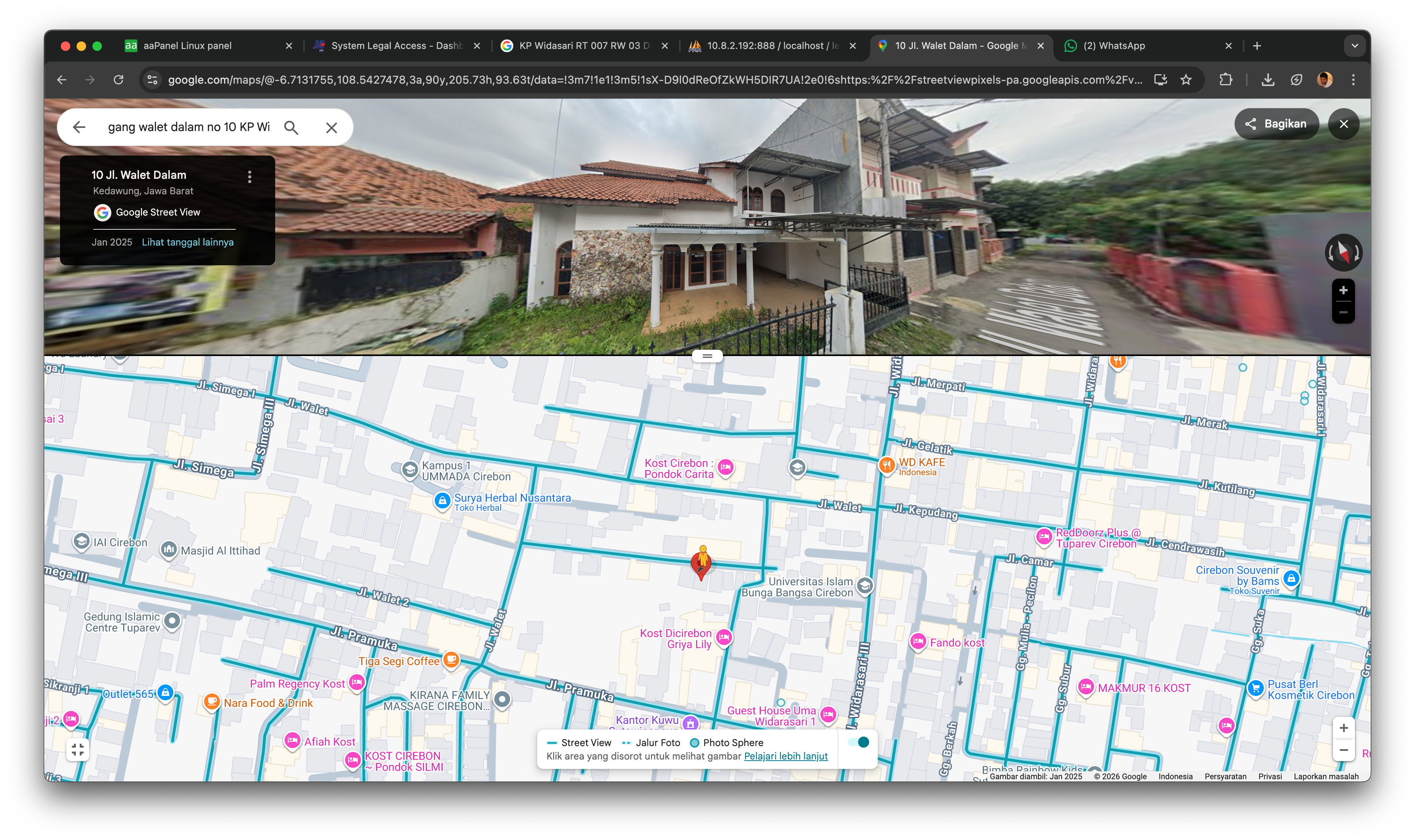Switch to the WhatsApp tab
1415x840 pixels.
(x=1113, y=46)
